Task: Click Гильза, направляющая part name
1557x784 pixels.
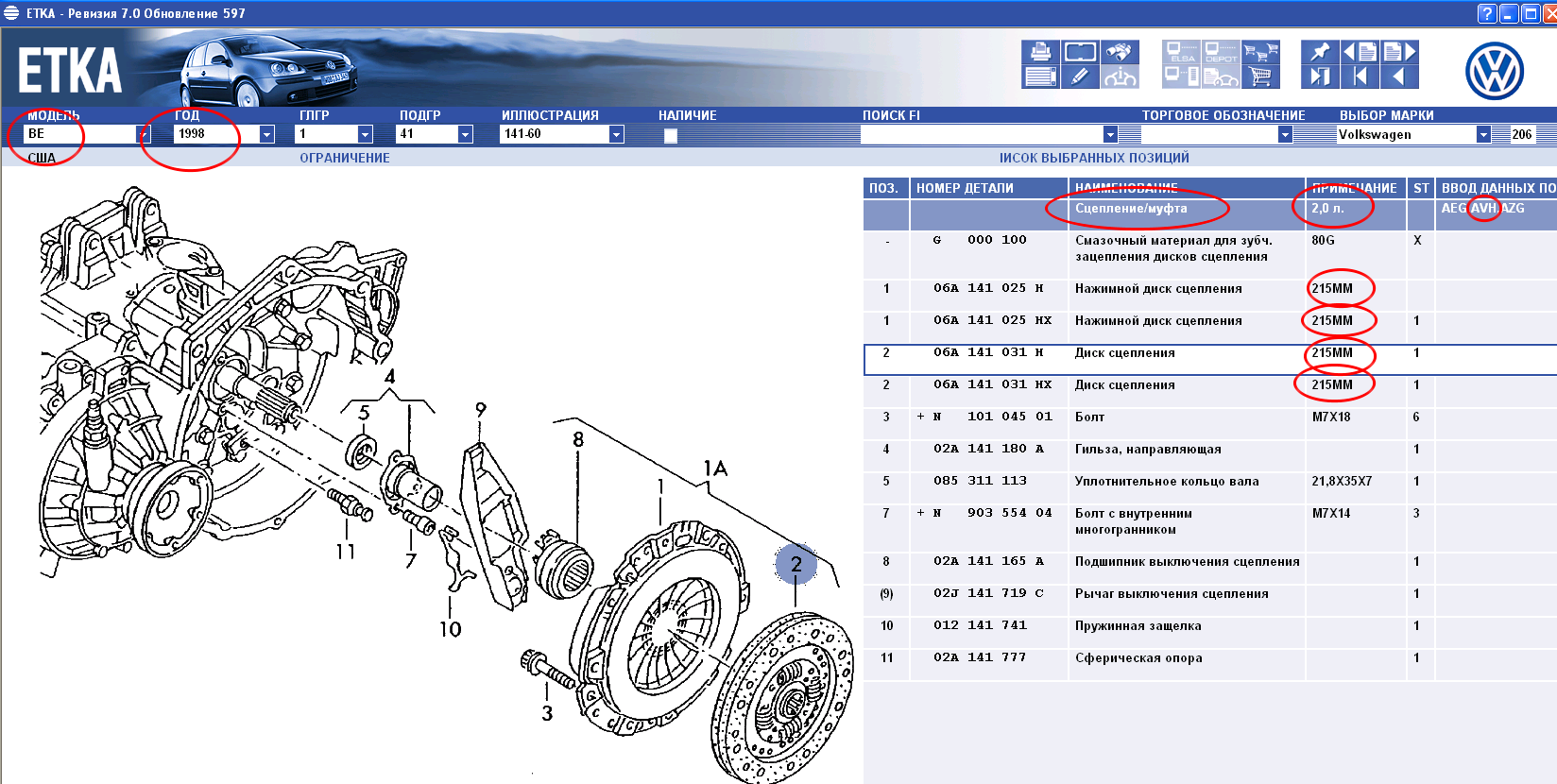Action: pyautogui.click(x=1148, y=449)
